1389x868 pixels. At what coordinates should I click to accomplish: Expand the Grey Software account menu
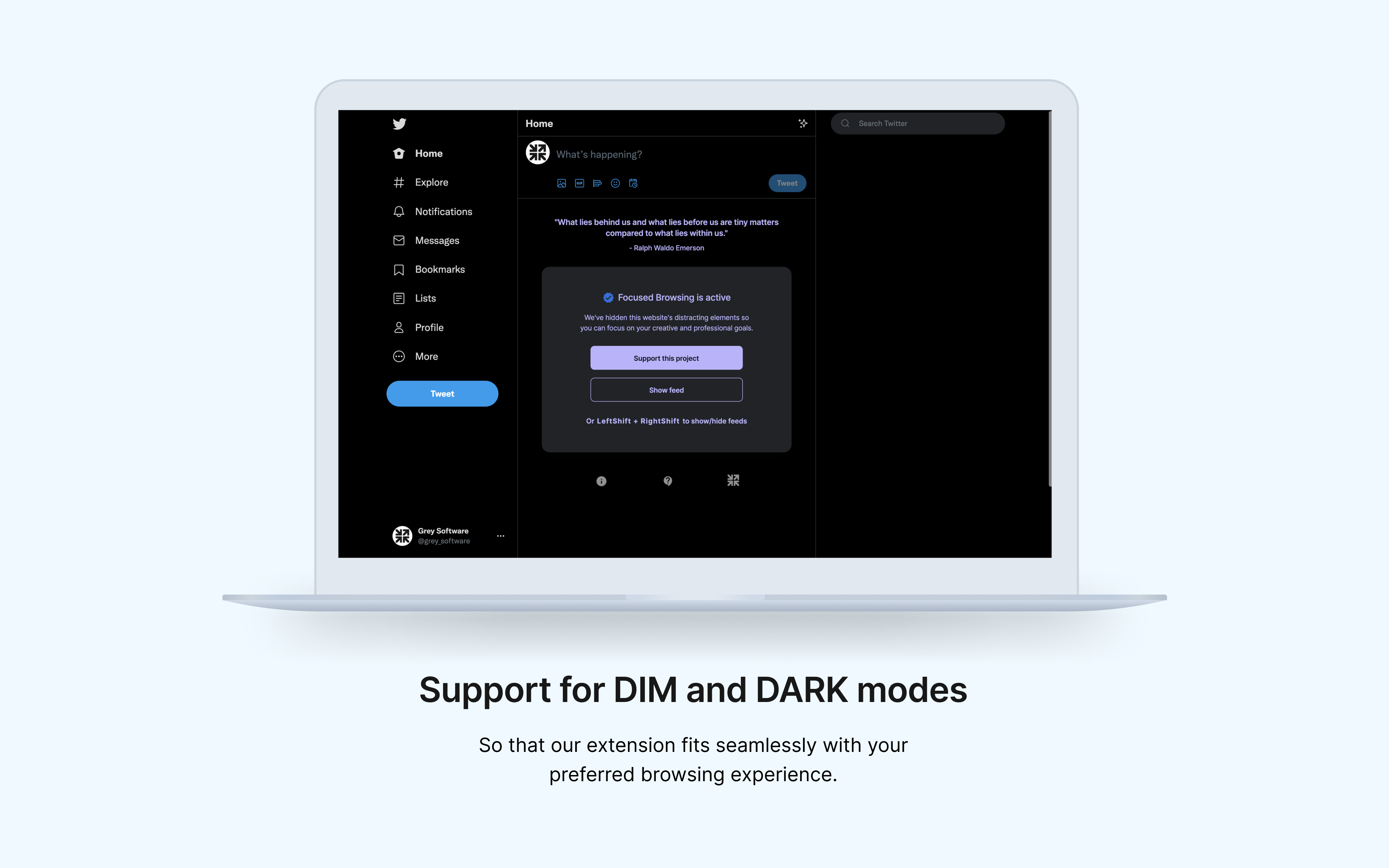coord(499,535)
